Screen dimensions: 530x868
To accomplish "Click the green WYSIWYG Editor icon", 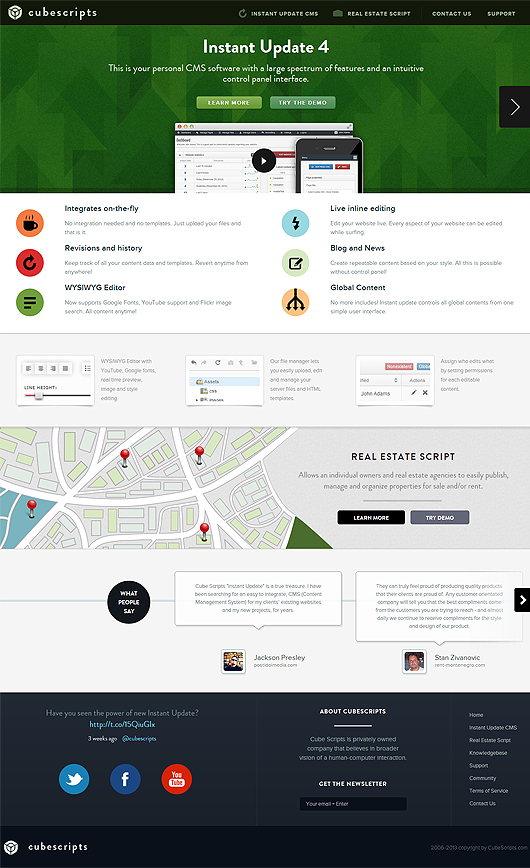I will [30, 302].
